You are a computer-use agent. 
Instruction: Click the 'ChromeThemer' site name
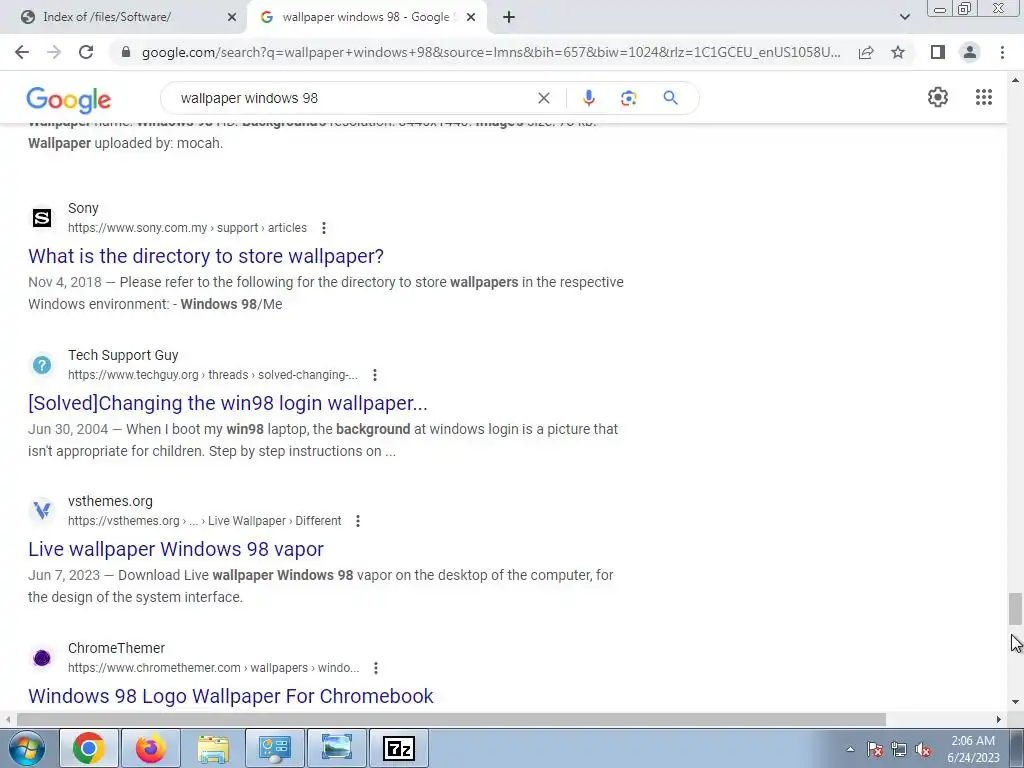click(x=116, y=648)
